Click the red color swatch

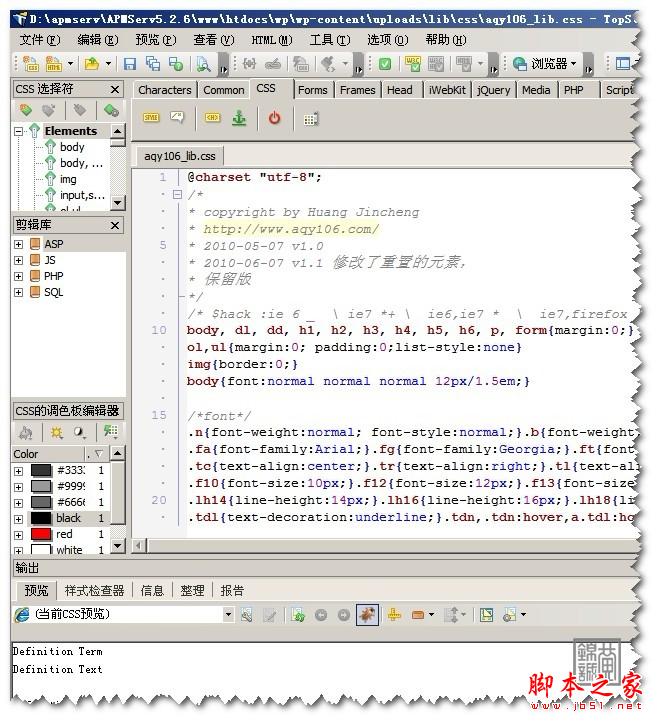(x=41, y=534)
